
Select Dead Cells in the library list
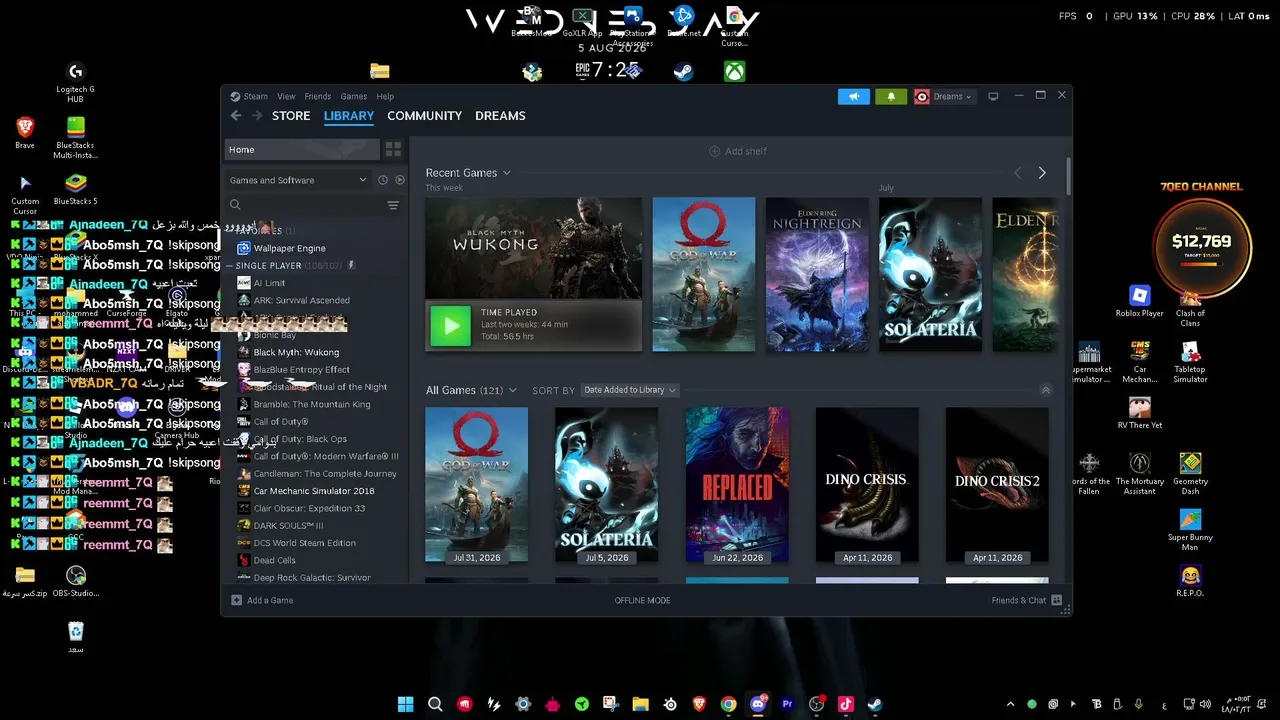click(274, 561)
